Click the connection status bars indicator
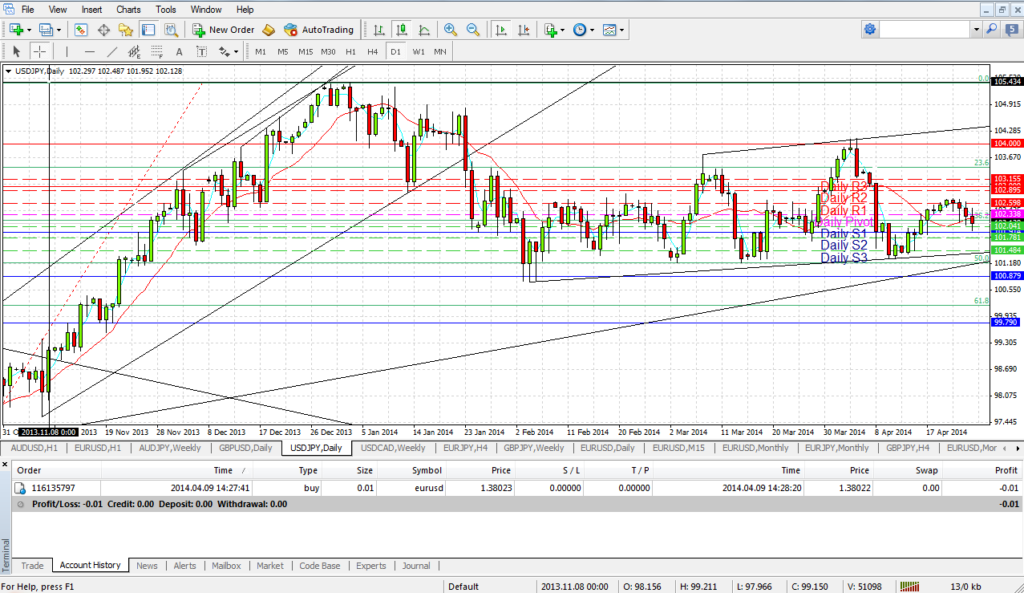This screenshot has width=1024, height=593. coord(909,586)
